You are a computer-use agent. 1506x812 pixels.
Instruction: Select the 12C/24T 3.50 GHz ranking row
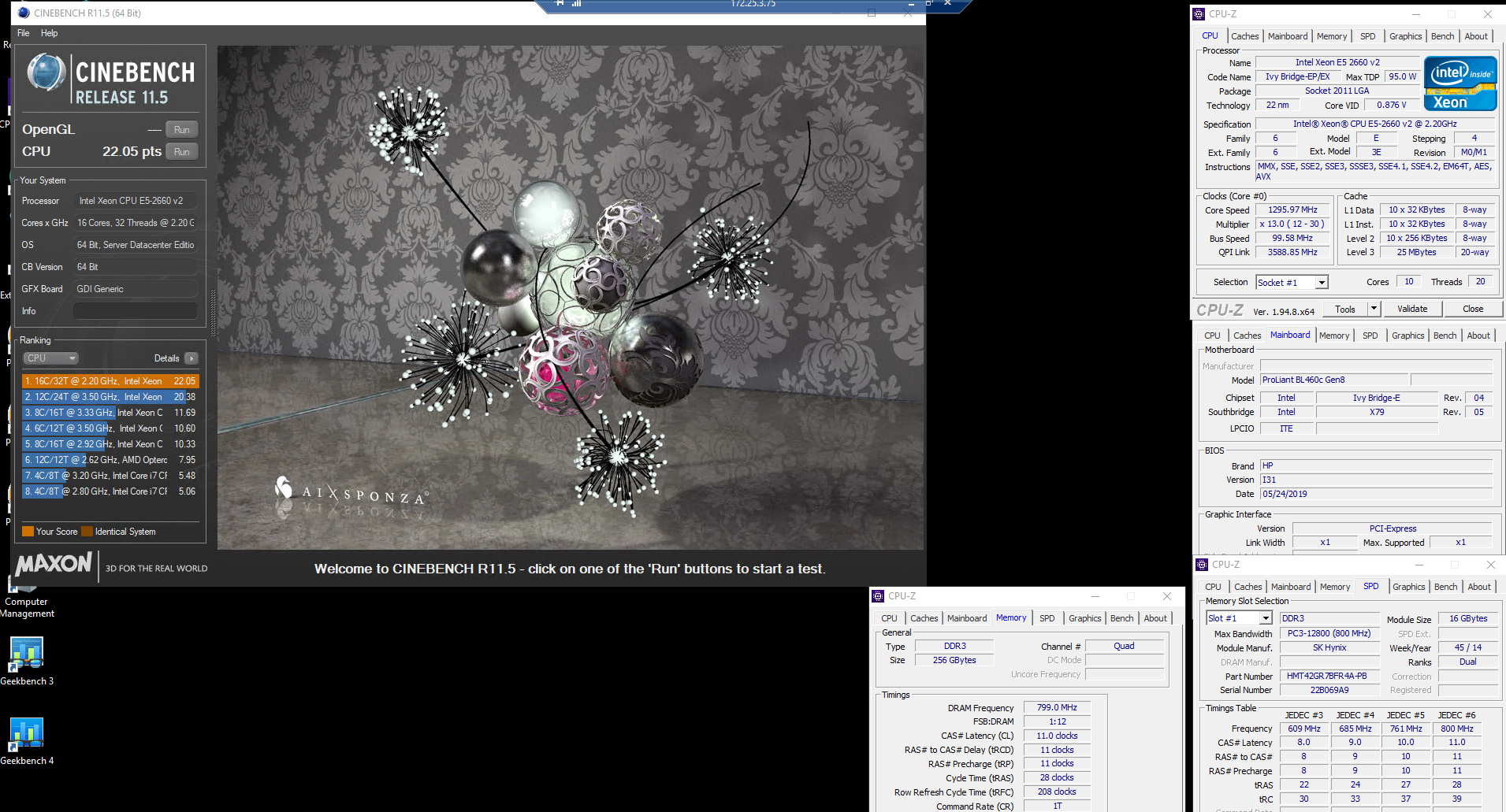click(x=110, y=397)
